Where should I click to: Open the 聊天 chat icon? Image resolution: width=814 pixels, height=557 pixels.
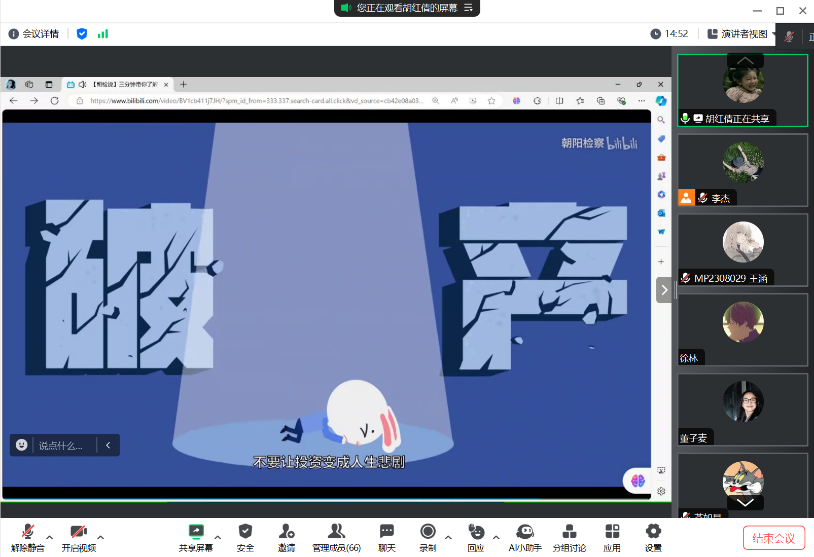386,532
